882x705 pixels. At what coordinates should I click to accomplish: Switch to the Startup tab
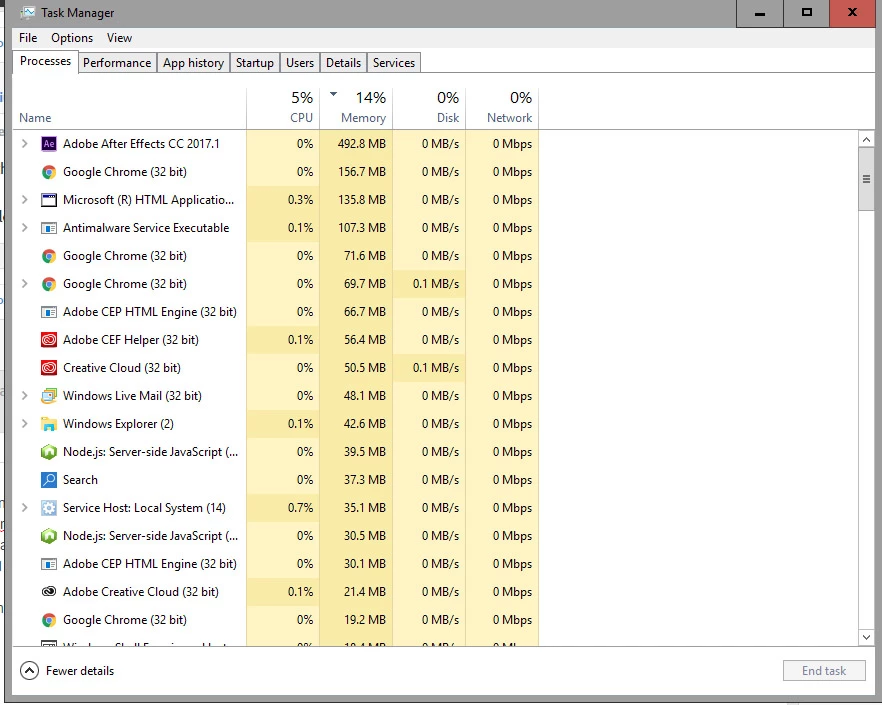254,62
